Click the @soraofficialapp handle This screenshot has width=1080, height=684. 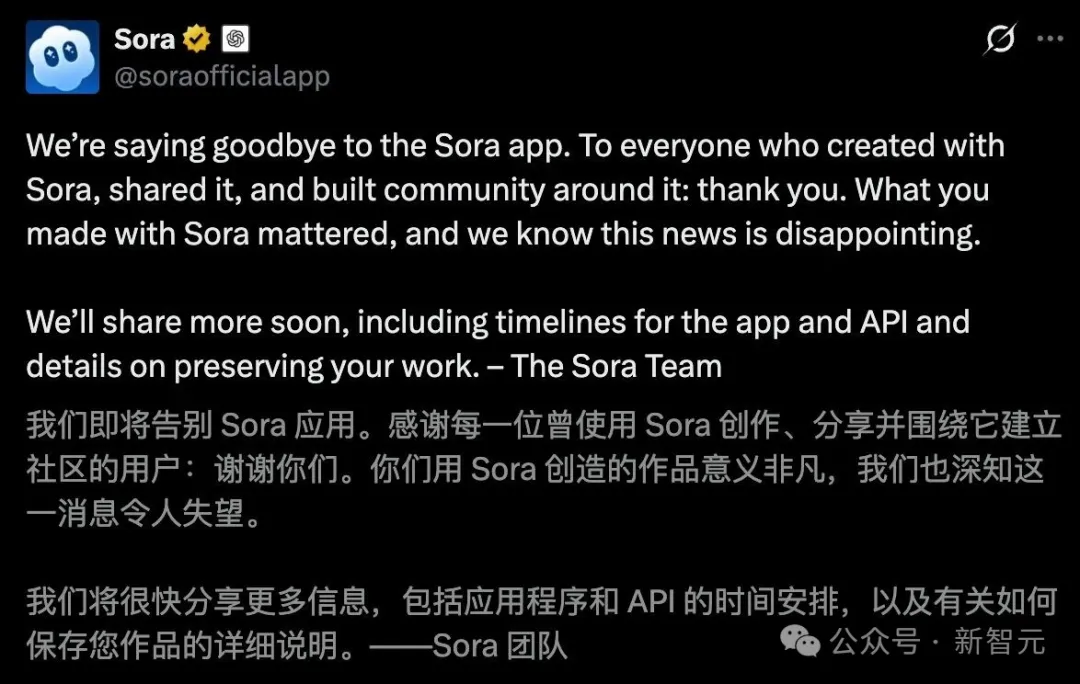[222, 76]
